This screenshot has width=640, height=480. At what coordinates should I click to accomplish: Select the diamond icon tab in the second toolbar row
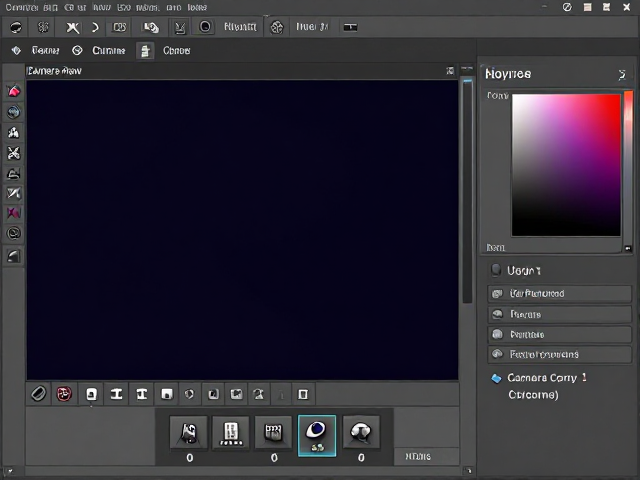pyautogui.click(x=16, y=50)
